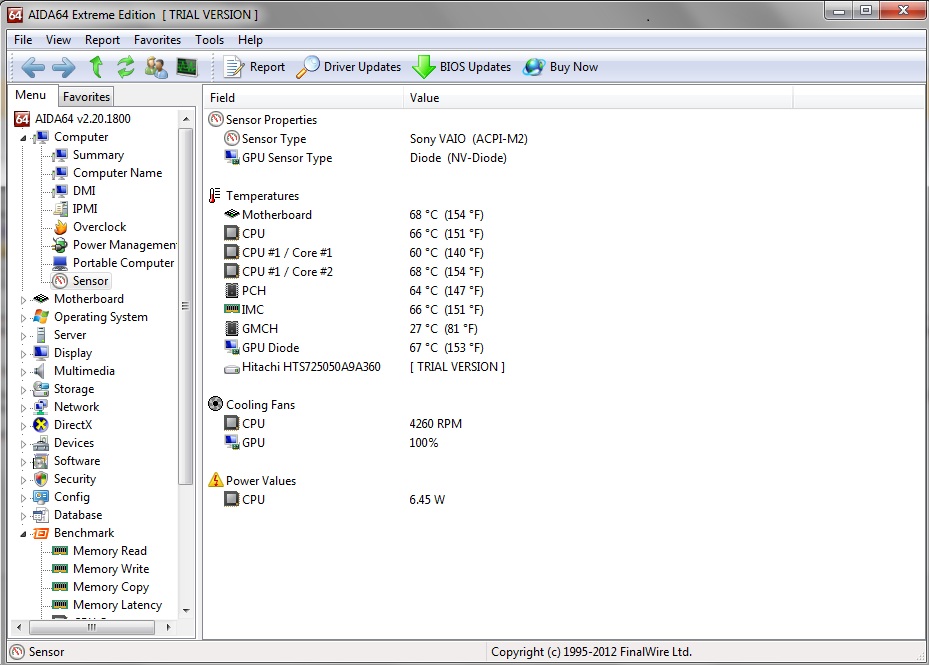Viewport: 929px width, 665px height.
Task: Expand the Display tree node
Action: click(23, 354)
